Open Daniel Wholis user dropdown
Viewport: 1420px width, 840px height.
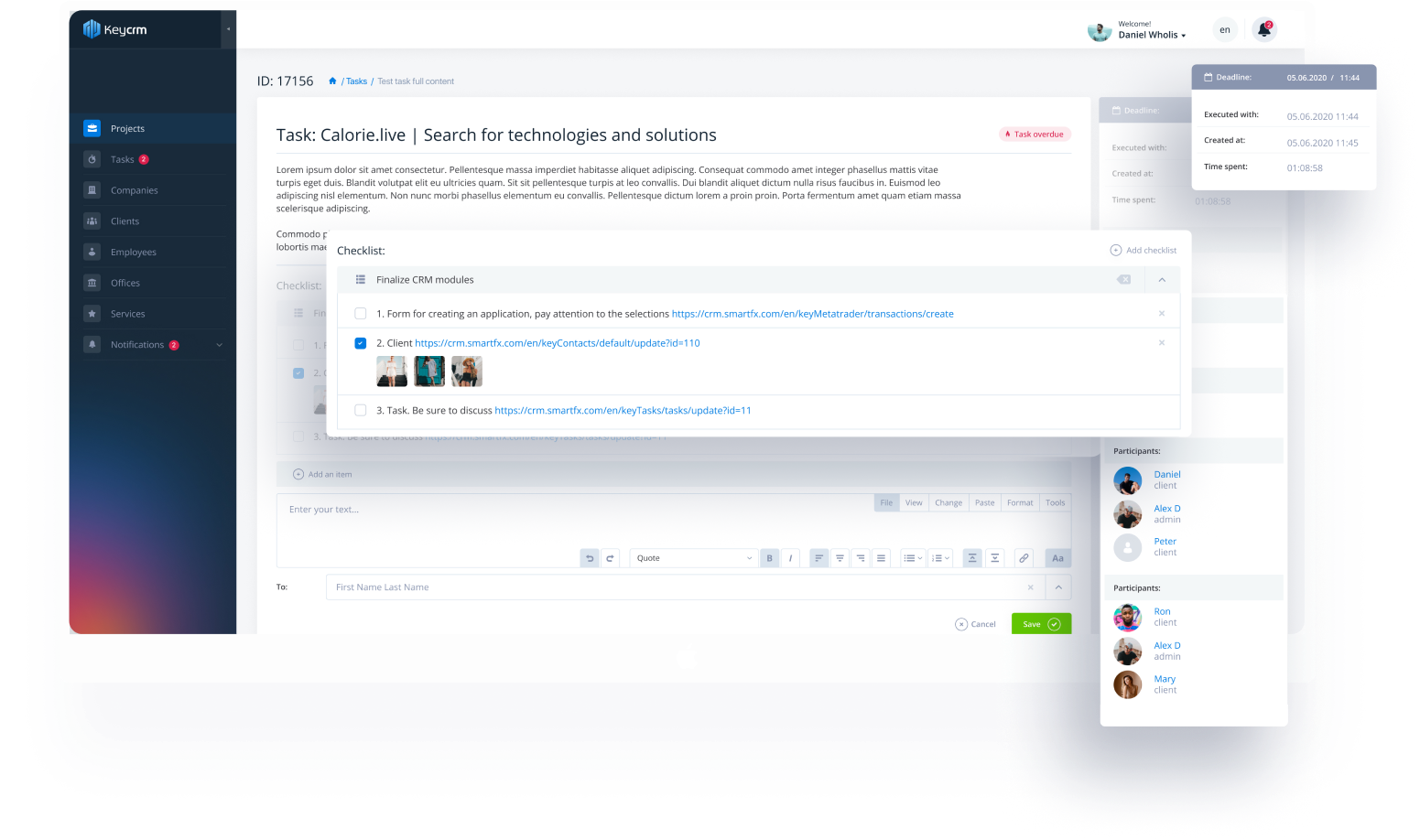pyautogui.click(x=1152, y=35)
